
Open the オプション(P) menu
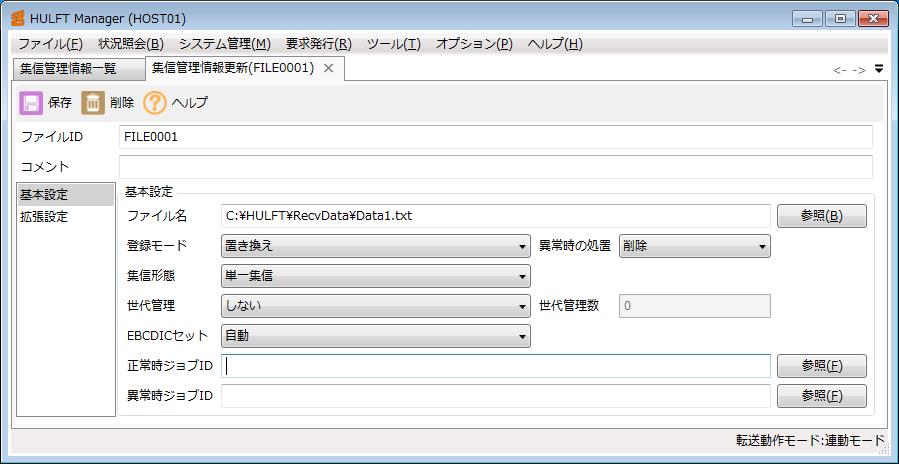tap(474, 44)
